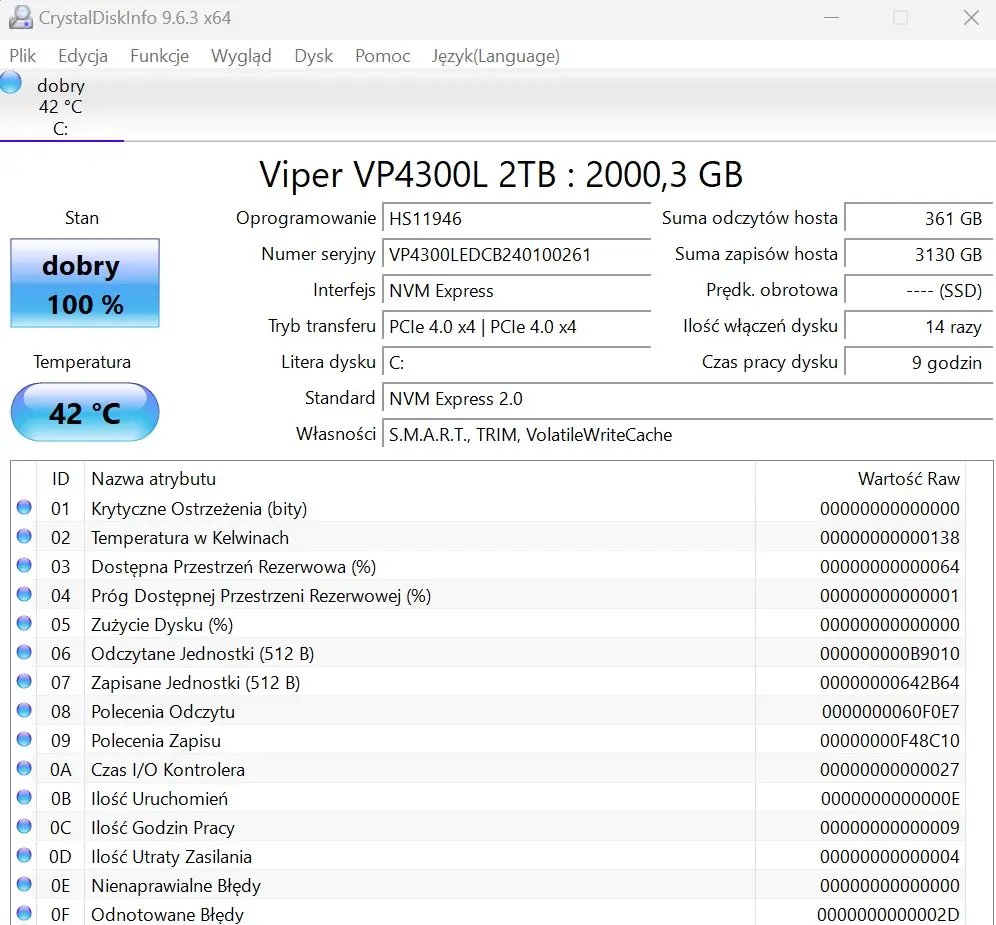Click status icon beside Temperatura w Kelwinach
Viewport: 996px width, 925px height.
pos(24,537)
